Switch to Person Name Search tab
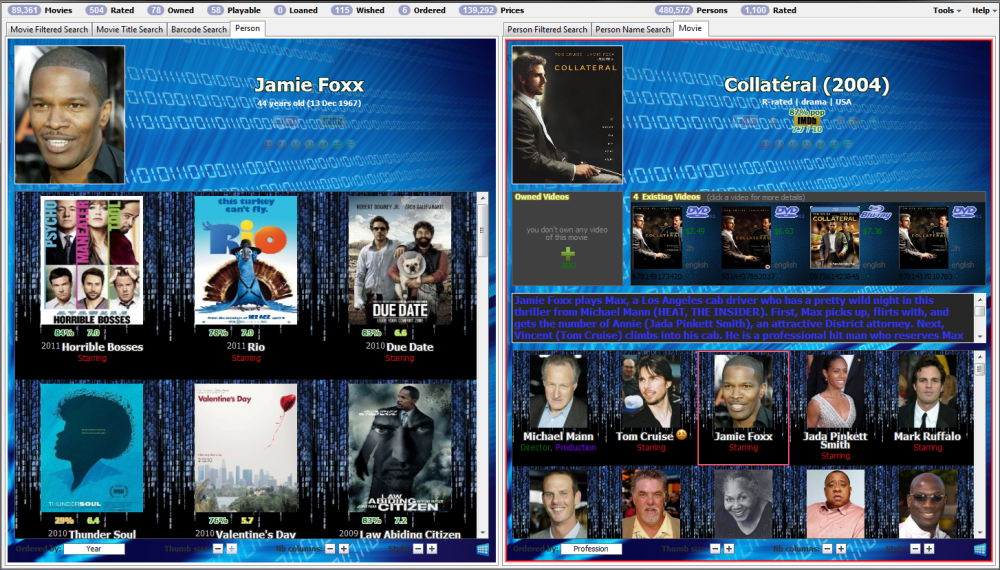Screen dimensions: 1000x570 coord(633,29)
